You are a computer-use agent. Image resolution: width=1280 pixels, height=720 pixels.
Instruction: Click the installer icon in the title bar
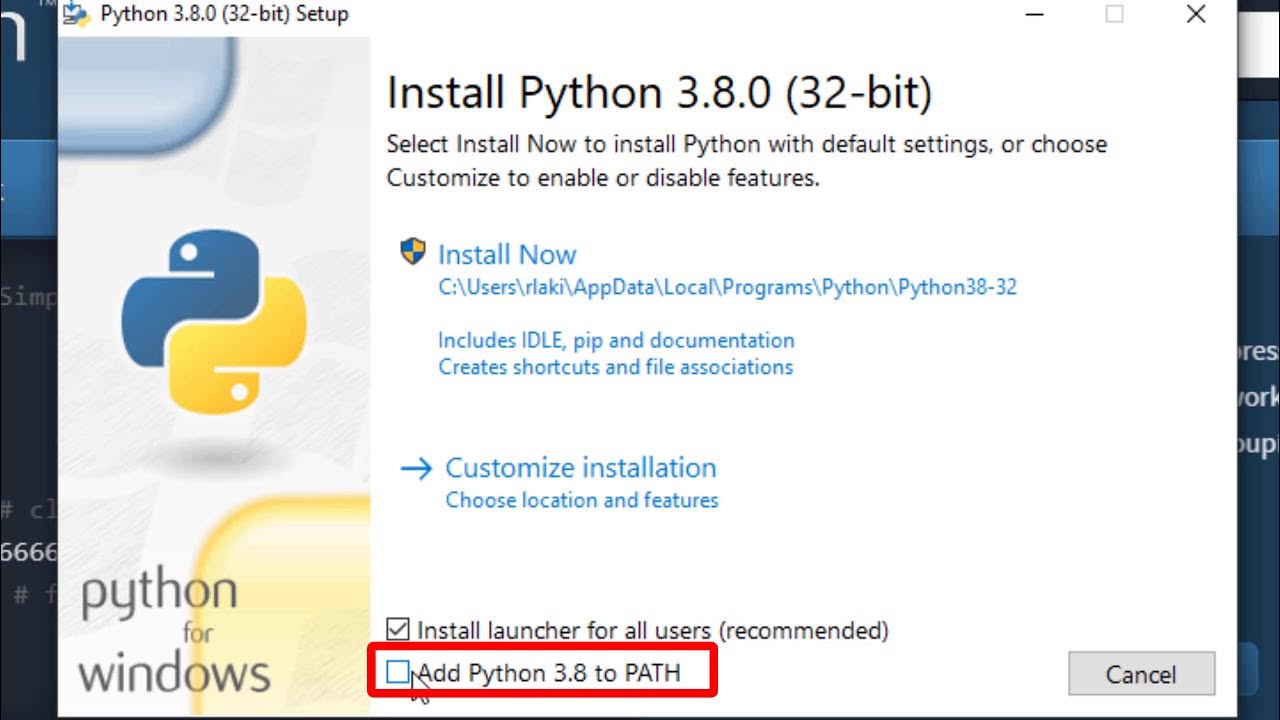[77, 14]
